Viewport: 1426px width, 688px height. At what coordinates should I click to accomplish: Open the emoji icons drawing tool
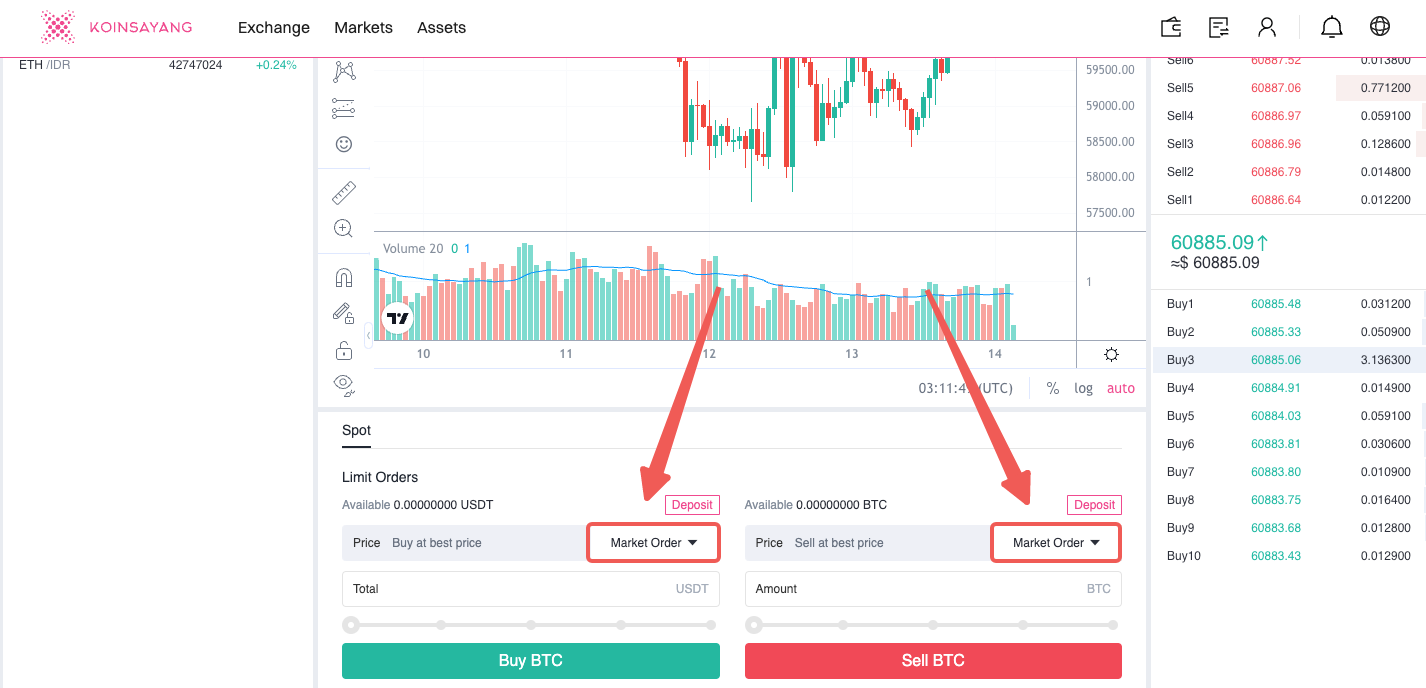pyautogui.click(x=344, y=144)
